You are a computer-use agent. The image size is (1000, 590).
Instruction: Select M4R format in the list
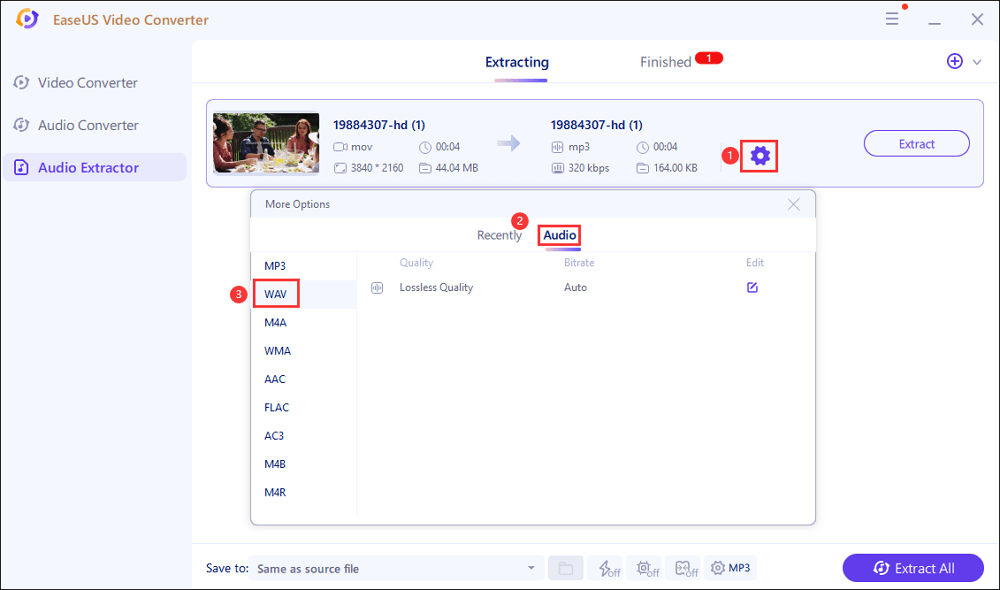pos(275,492)
